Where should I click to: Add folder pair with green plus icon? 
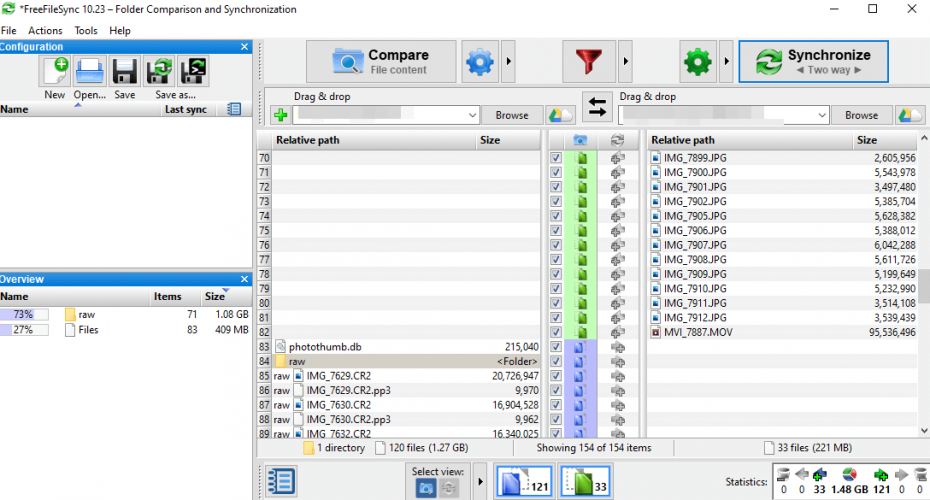tap(281, 115)
